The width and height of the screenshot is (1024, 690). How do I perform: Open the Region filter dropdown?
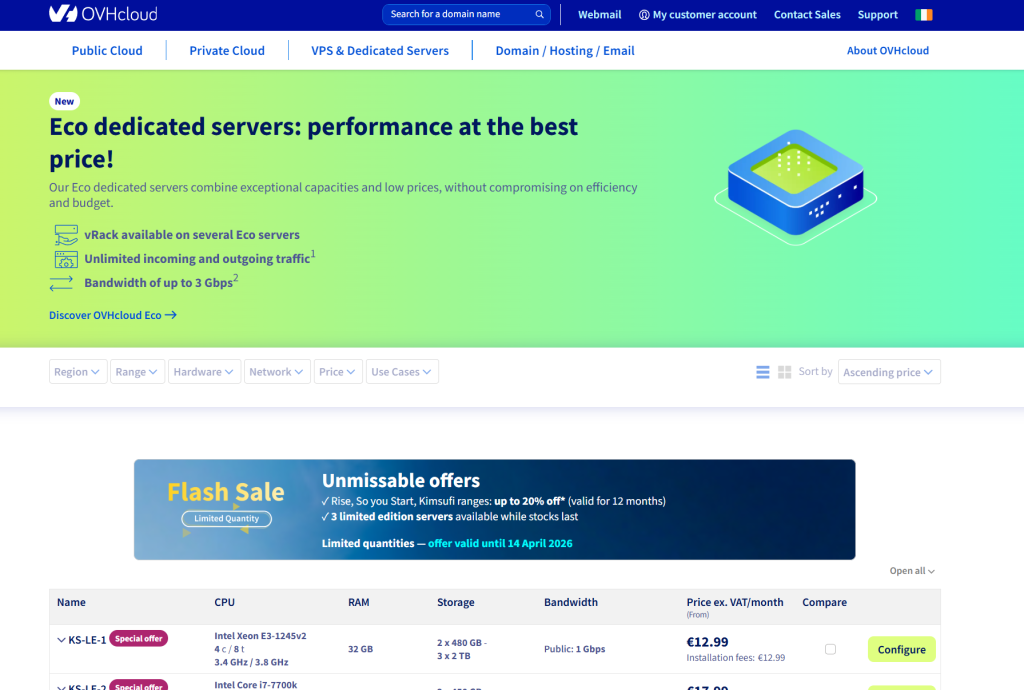point(78,372)
